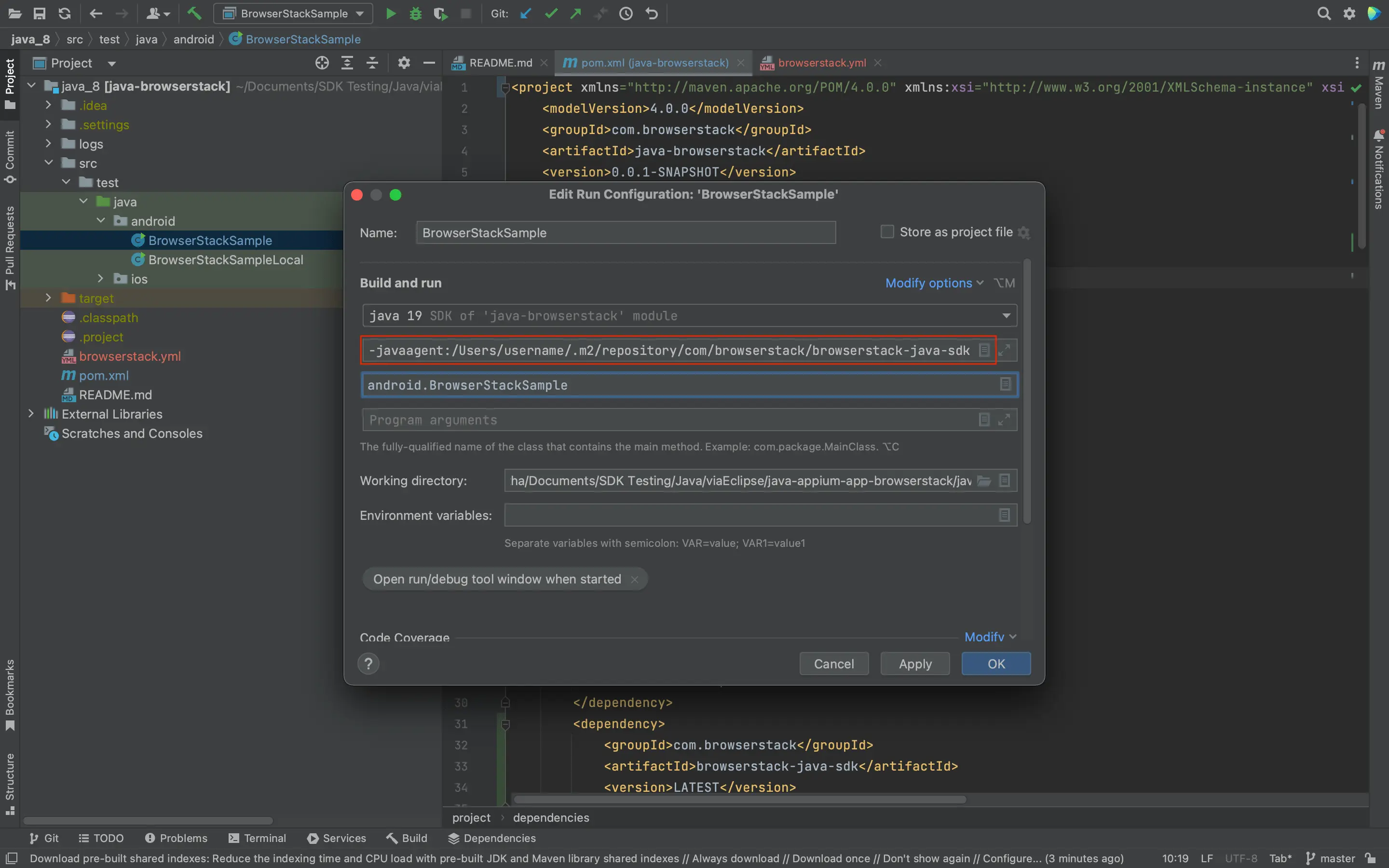Enable Store as project file checkbox
This screenshot has width=1389, height=868.
tap(887, 232)
